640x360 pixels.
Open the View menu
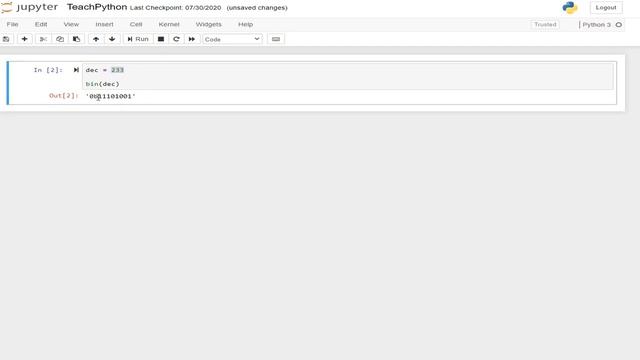[71, 24]
